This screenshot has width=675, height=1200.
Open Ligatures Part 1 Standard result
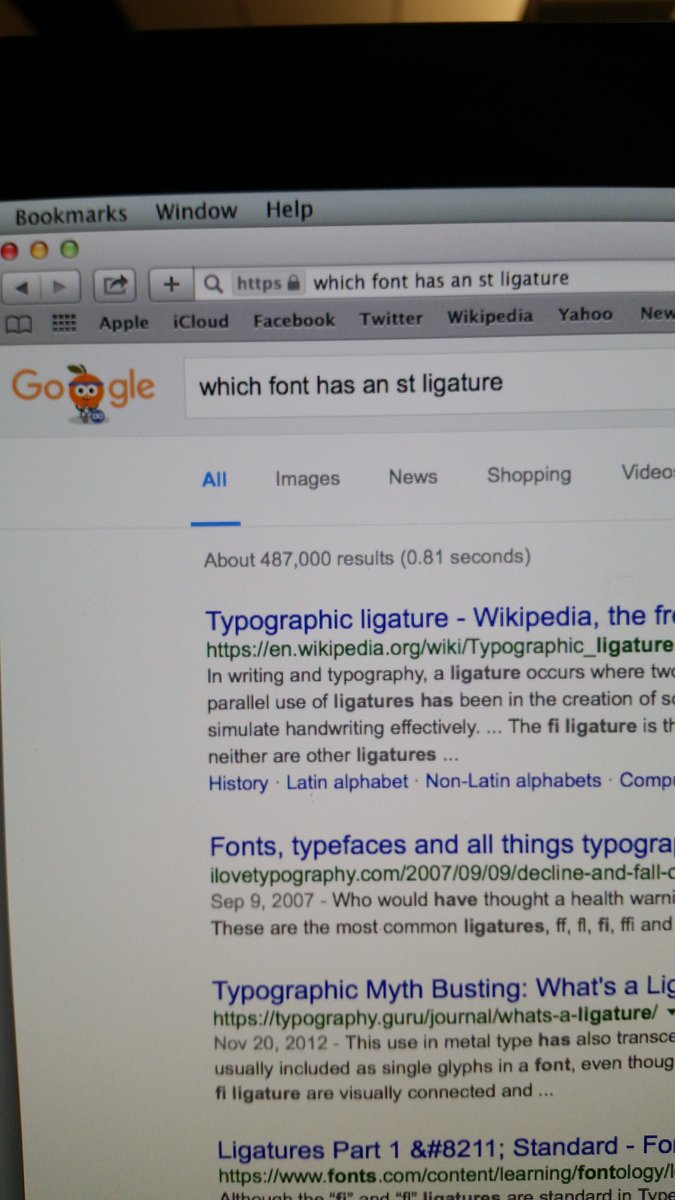tap(446, 1148)
